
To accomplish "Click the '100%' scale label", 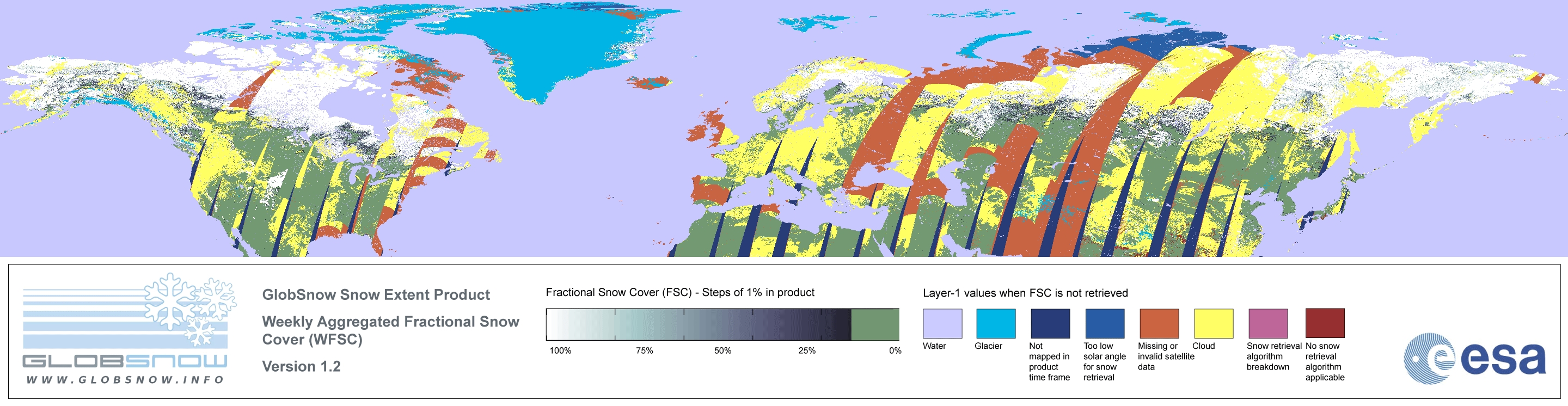I will 561,350.
